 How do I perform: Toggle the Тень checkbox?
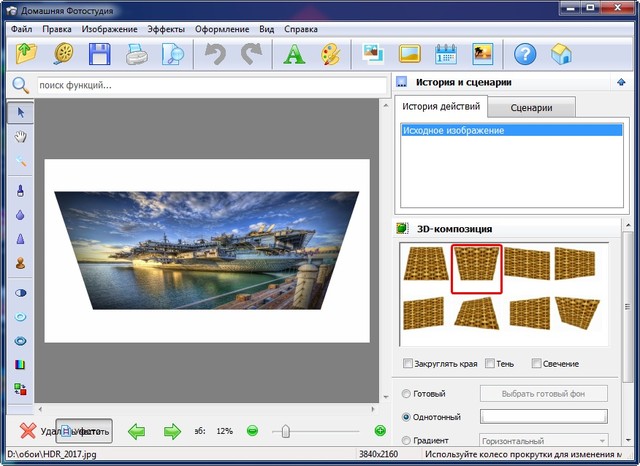click(489, 363)
